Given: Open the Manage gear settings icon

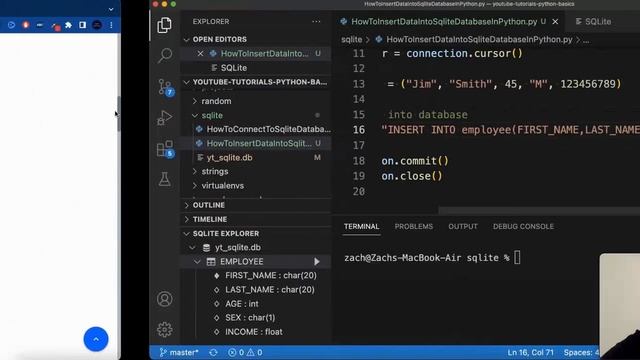Looking at the screenshot, I should click(164, 329).
